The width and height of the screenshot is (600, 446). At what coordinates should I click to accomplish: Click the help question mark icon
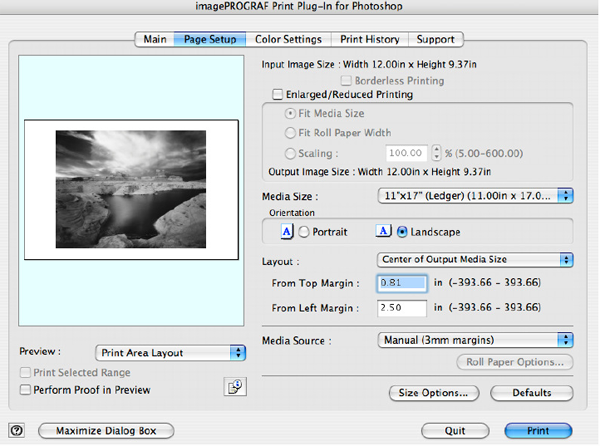16,431
